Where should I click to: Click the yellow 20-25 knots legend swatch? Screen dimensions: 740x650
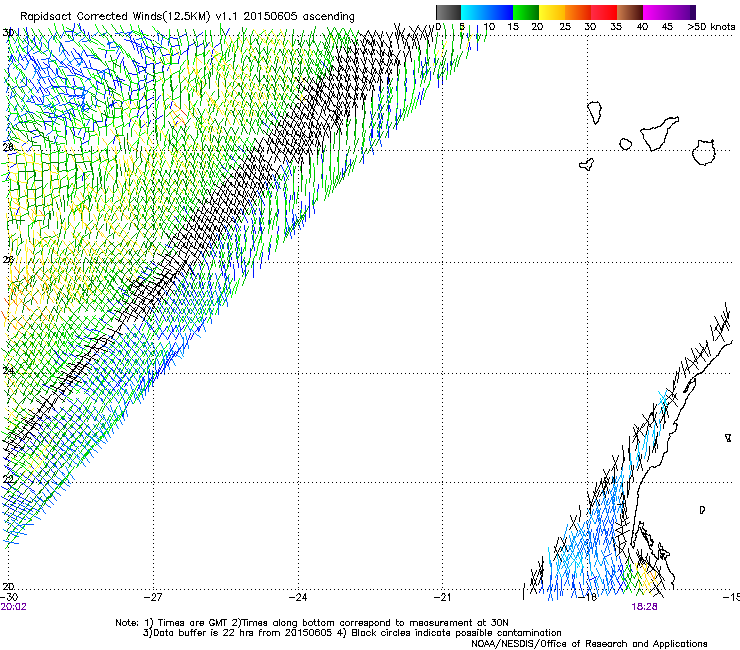point(552,12)
